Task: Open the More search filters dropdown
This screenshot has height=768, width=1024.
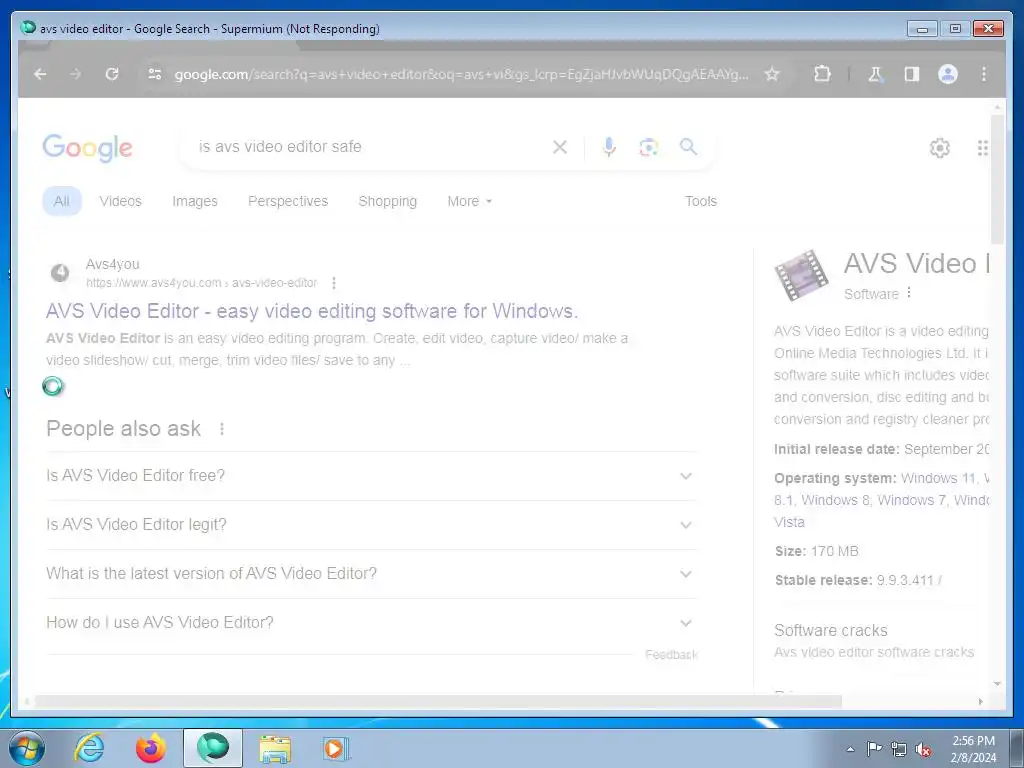Action: 470,201
